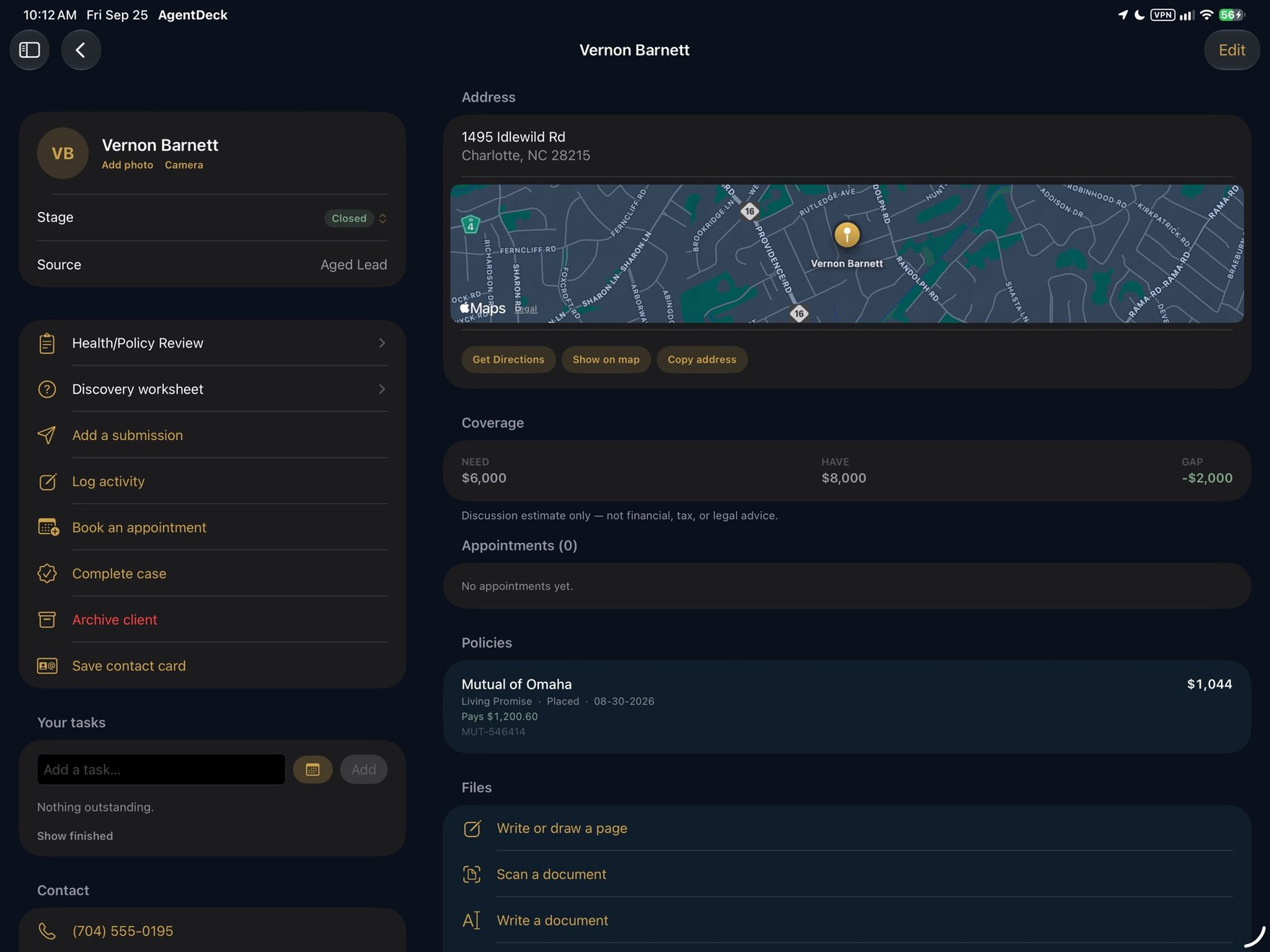
Task: Go back with the chevron button
Action: click(81, 50)
